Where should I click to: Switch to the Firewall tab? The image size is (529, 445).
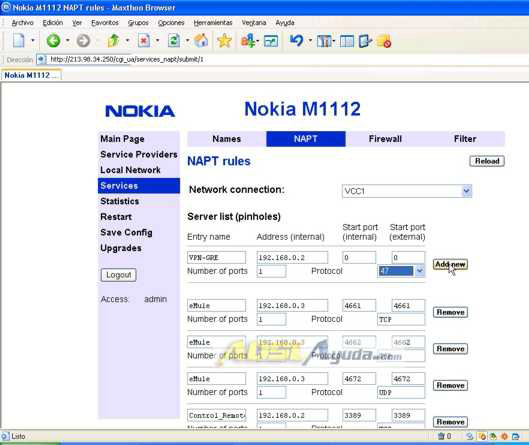[385, 139]
